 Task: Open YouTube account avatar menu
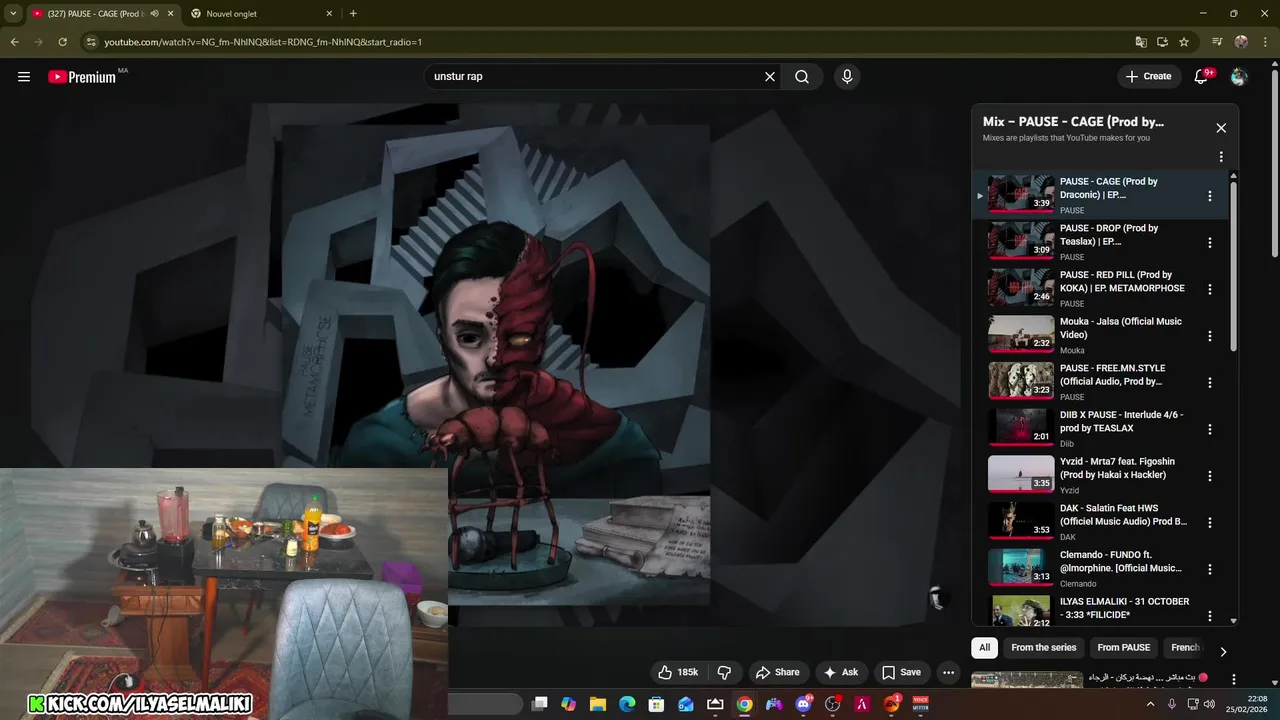point(1239,77)
